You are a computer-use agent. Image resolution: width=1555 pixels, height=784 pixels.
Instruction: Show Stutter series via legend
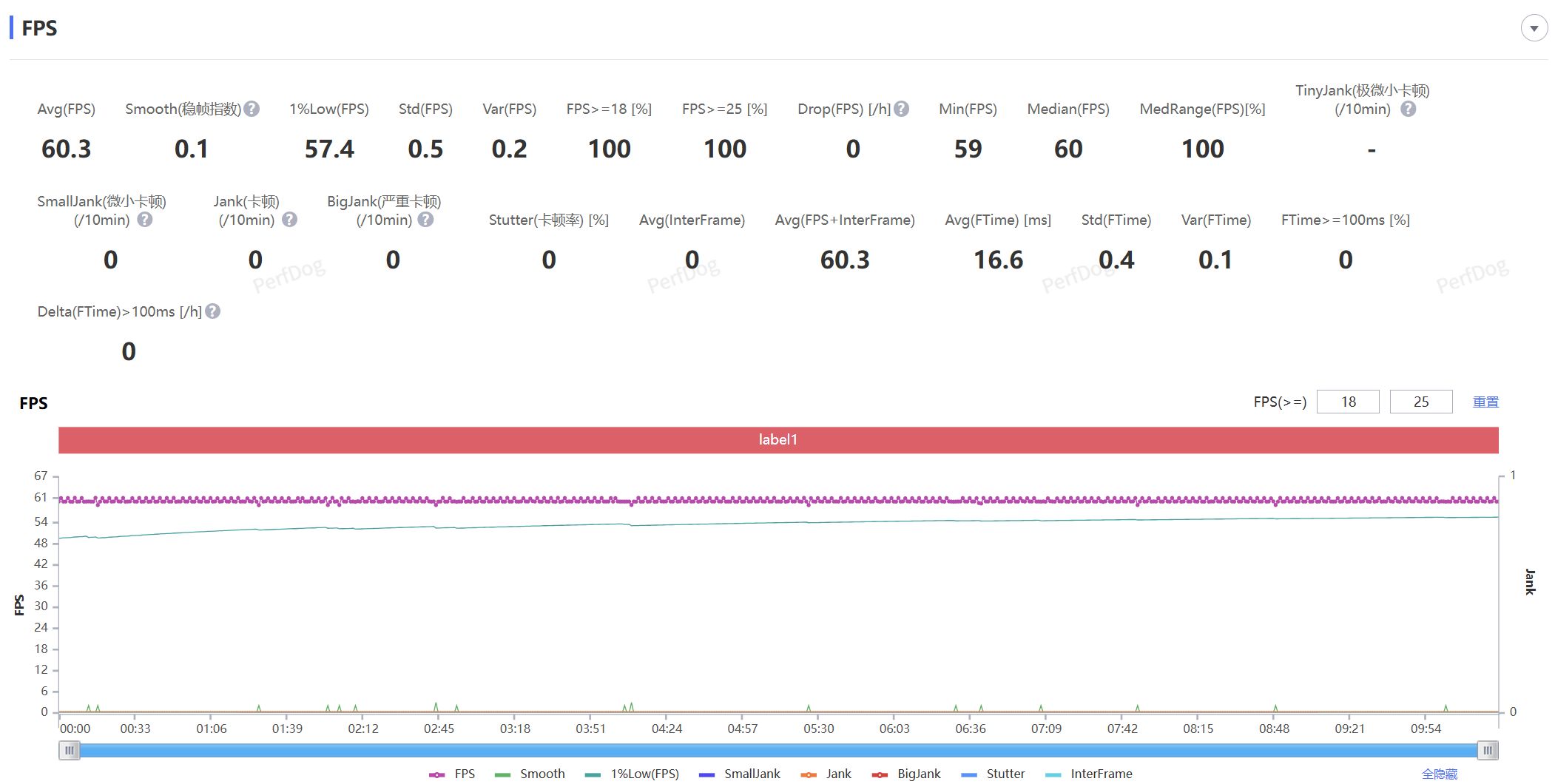pos(993,774)
